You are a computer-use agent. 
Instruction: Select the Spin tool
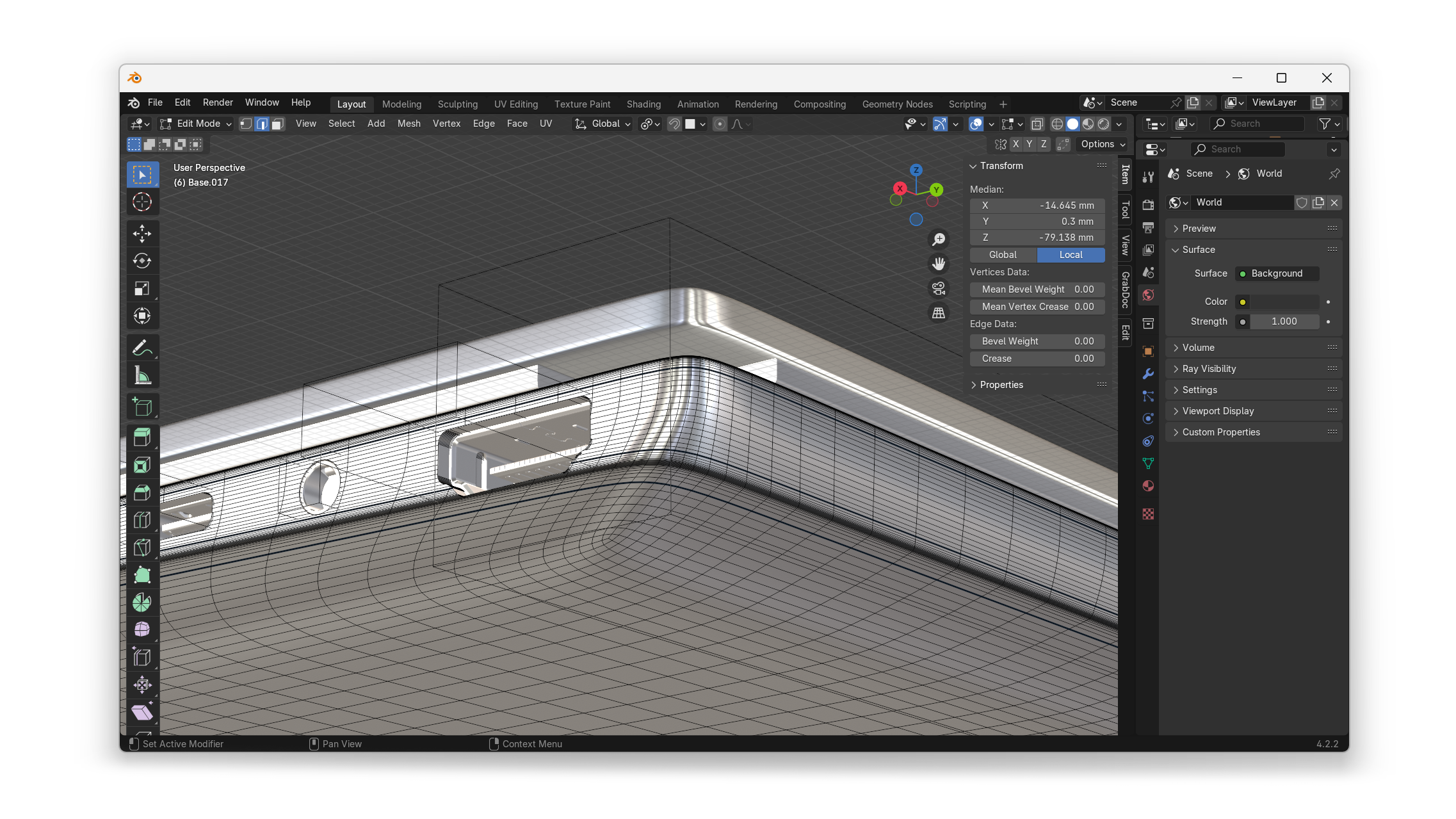coord(142,603)
